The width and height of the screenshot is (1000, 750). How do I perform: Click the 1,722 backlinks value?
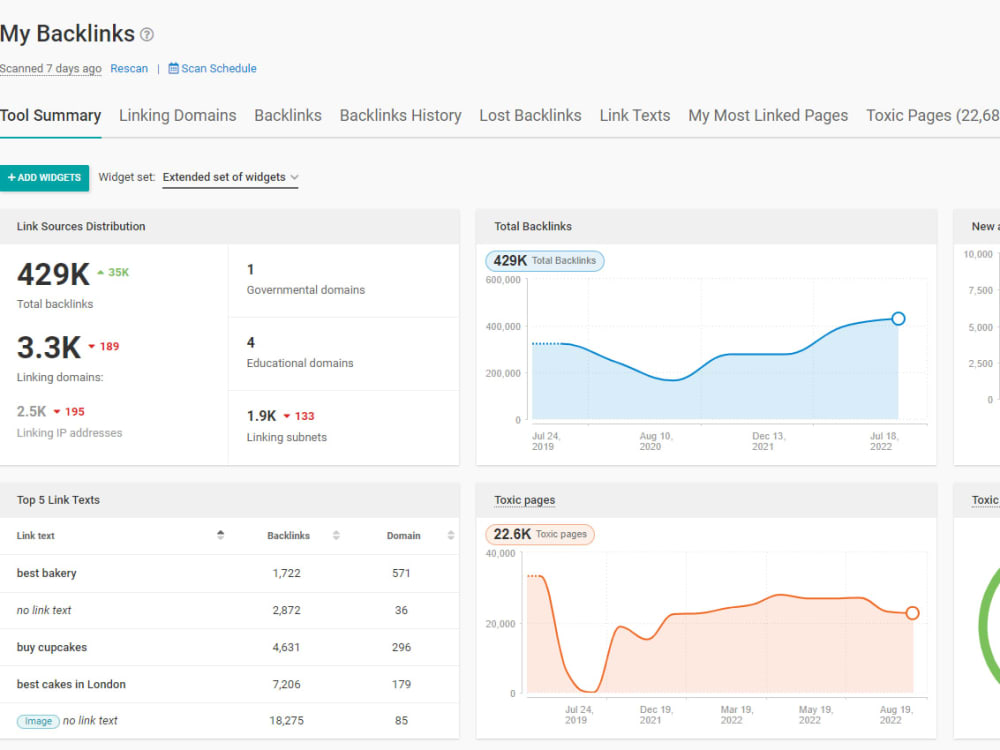coord(286,573)
